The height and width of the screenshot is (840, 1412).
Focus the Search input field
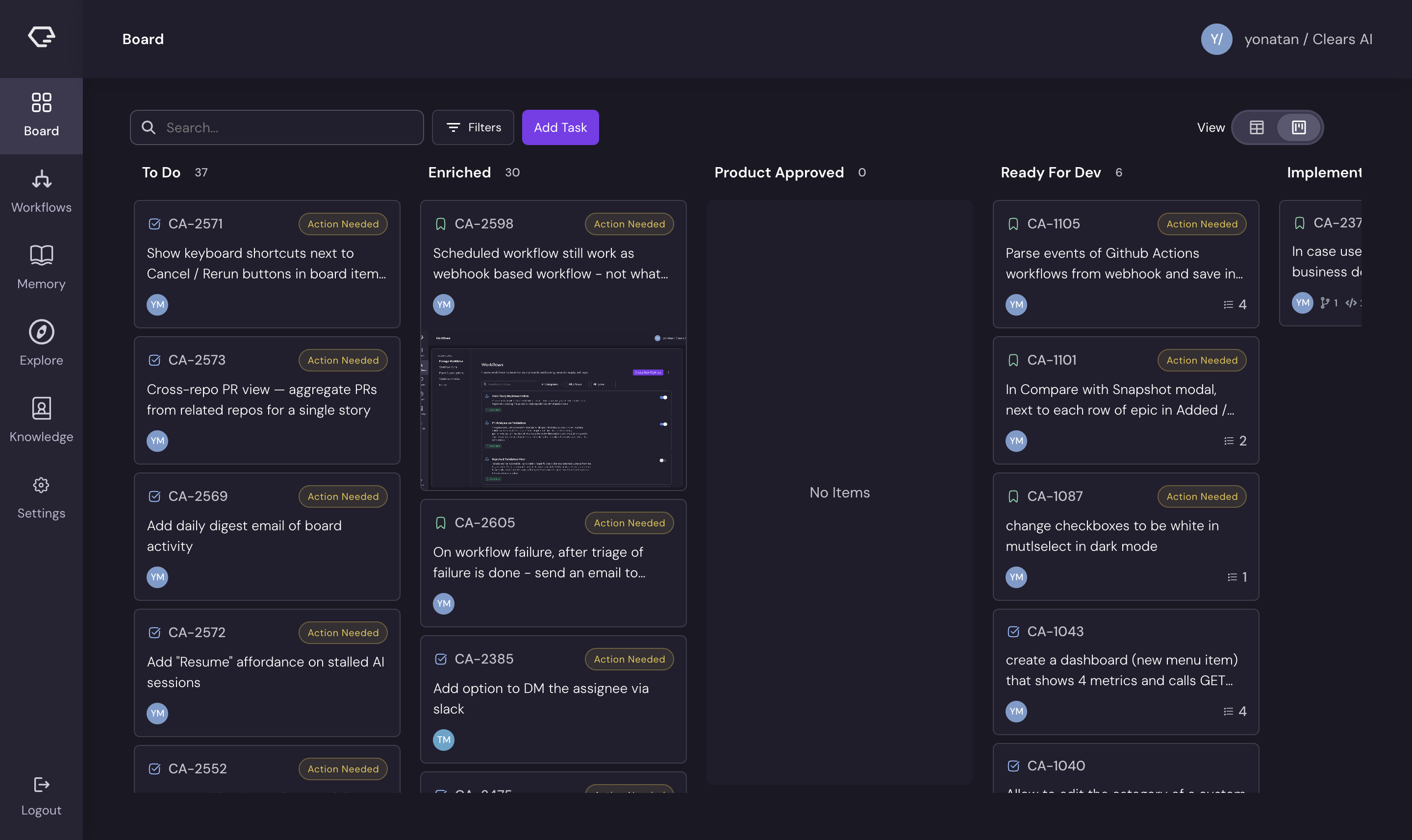coord(277,127)
